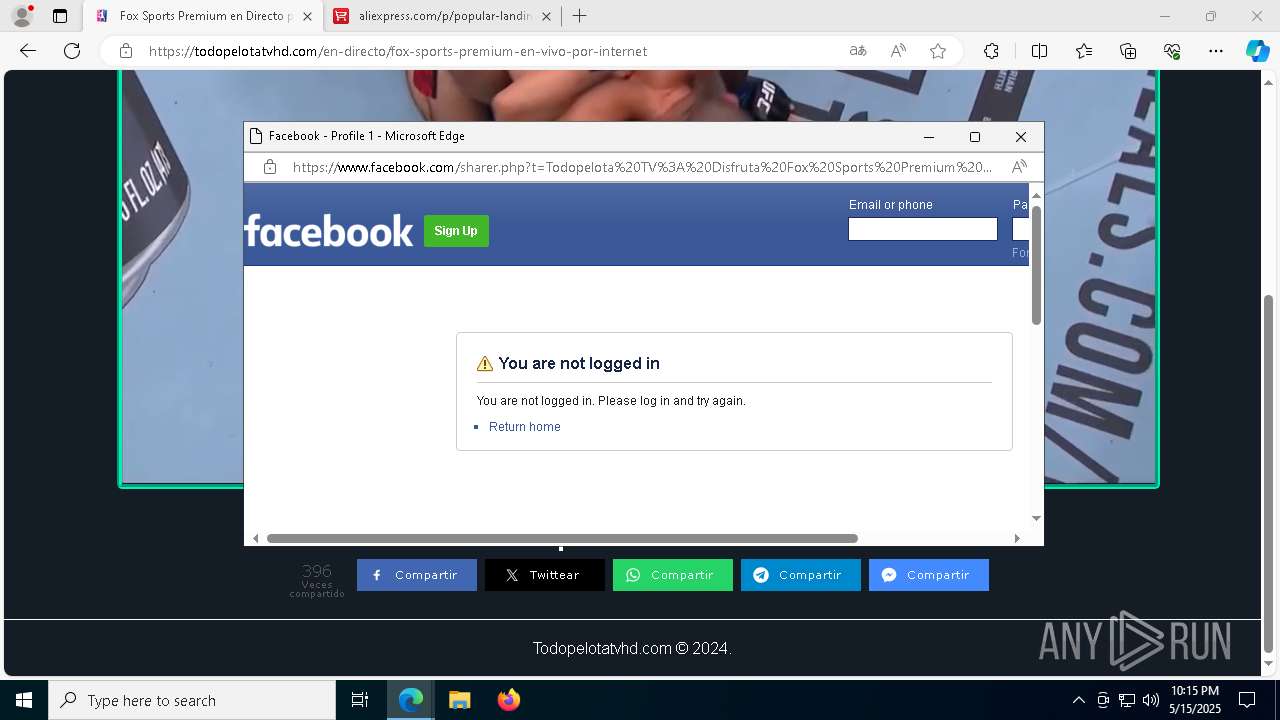Open Copilot sidebar icon
This screenshot has height=720, width=1280.
click(1257, 51)
